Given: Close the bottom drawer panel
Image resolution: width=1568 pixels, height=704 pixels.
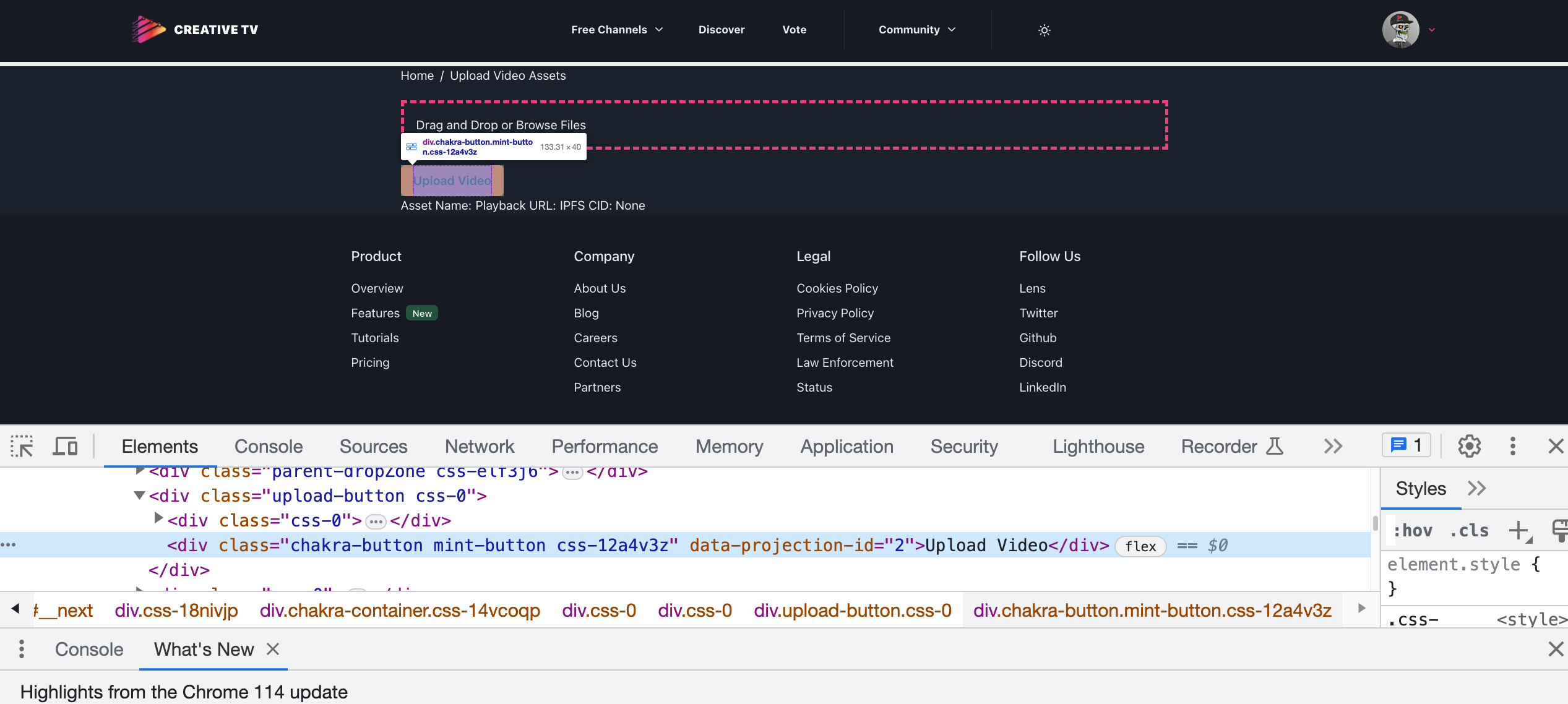Looking at the screenshot, I should (1556, 649).
